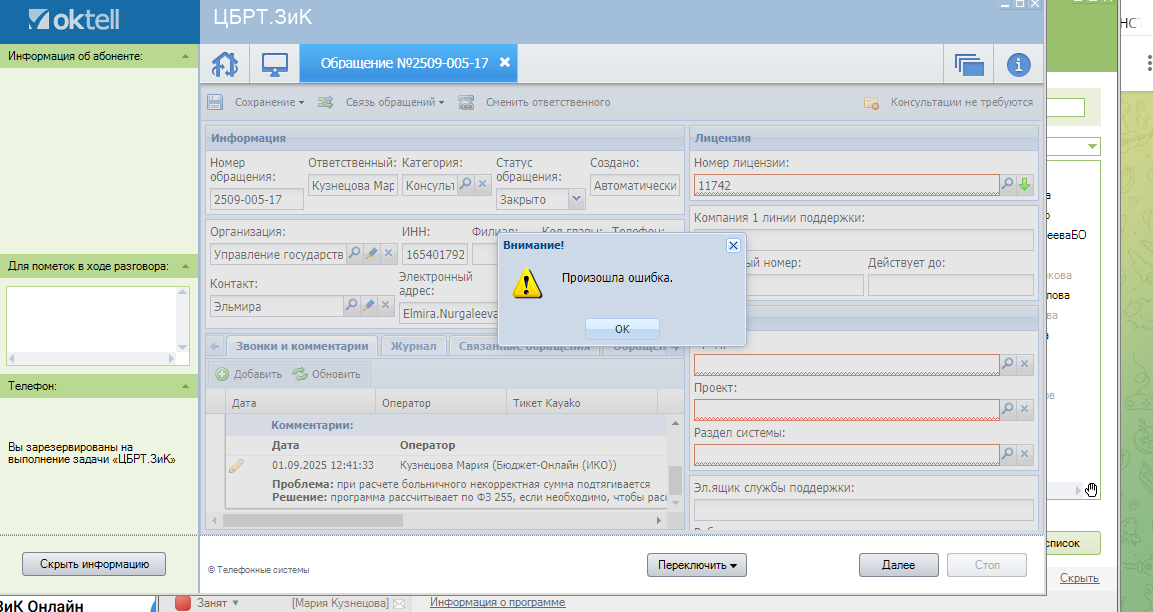This screenshot has width=1153, height=612.
Task: Search organization with the magnifier icon
Action: click(354, 253)
